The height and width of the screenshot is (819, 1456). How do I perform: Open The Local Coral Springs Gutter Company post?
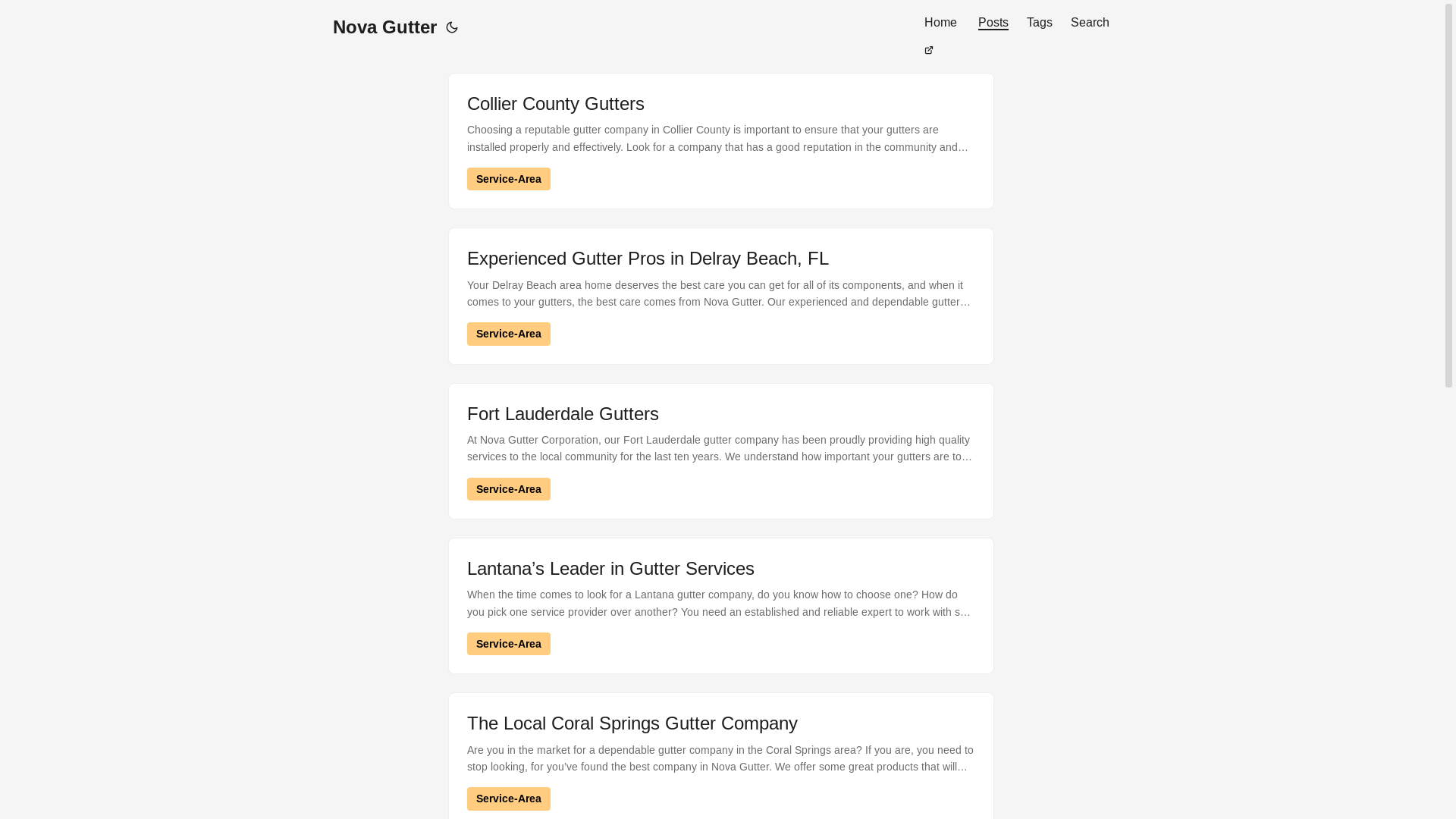click(632, 723)
